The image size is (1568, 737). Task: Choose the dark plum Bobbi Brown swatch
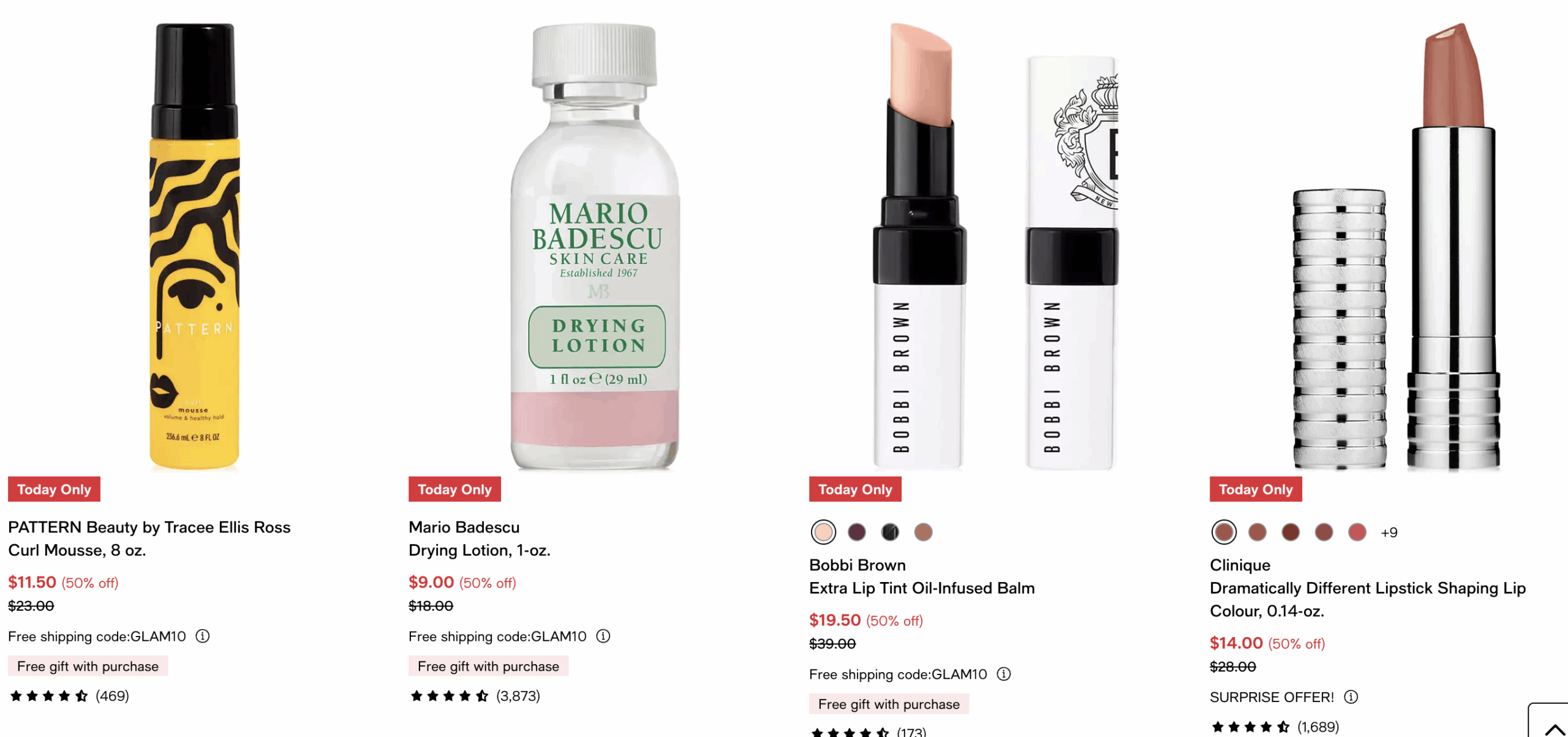pyautogui.click(x=857, y=532)
